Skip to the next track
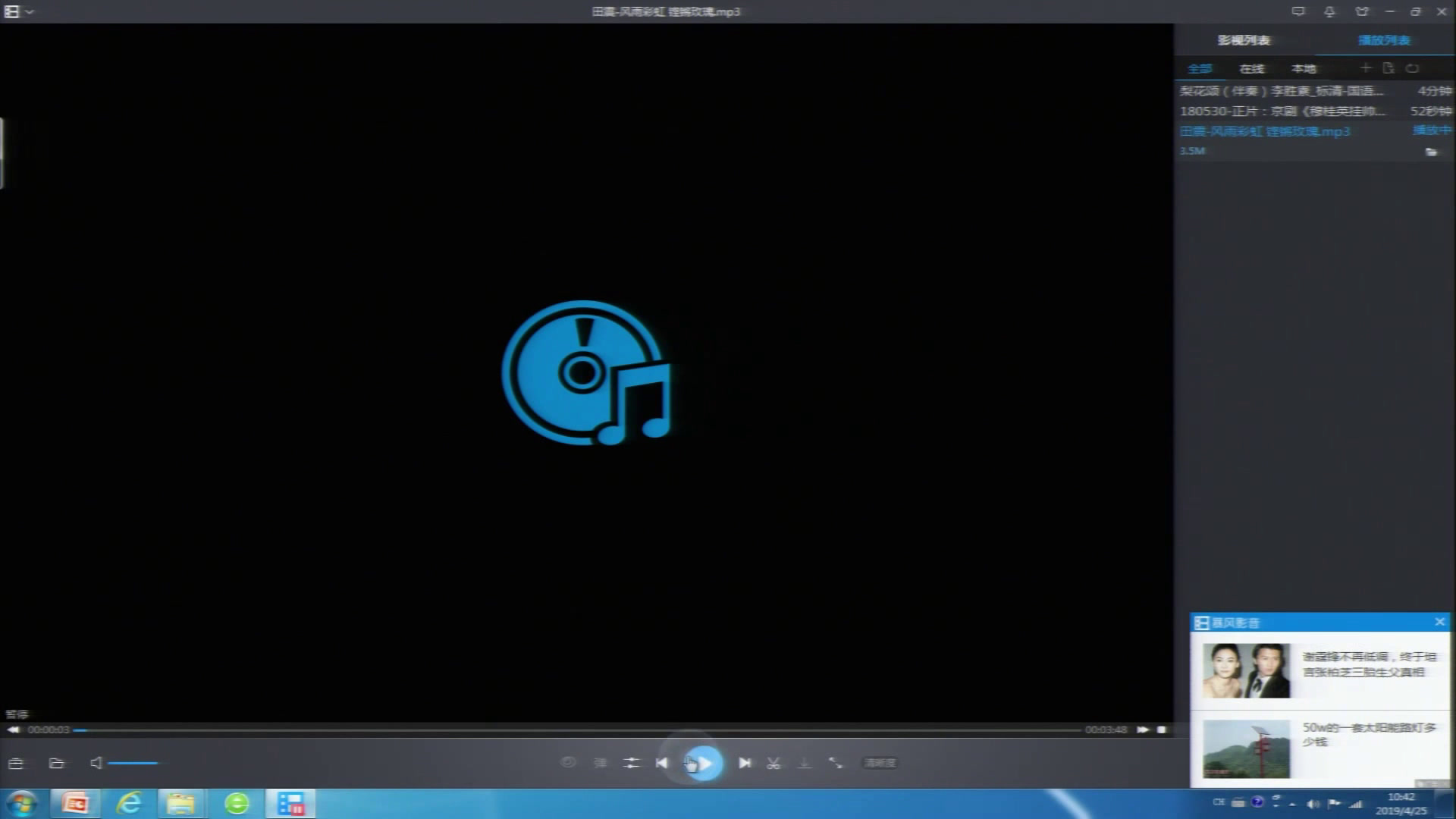The height and width of the screenshot is (819, 1456). (745, 763)
